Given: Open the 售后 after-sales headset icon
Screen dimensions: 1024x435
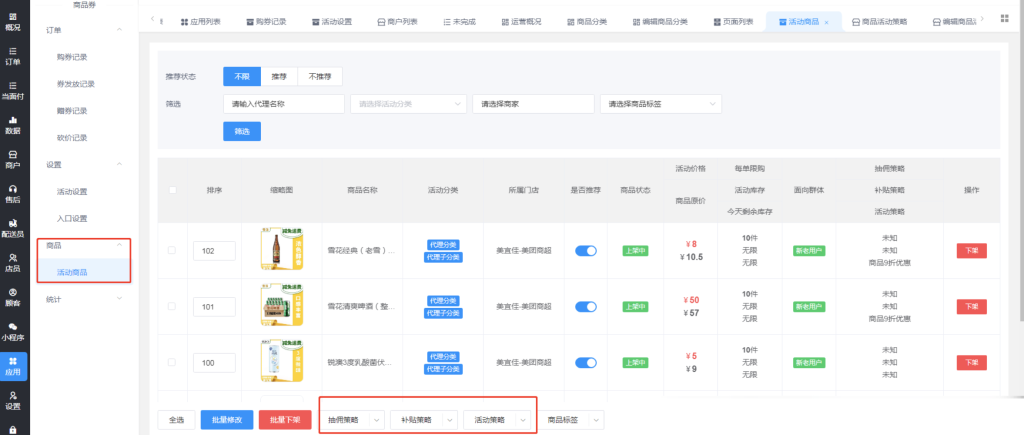Looking at the screenshot, I should [13, 194].
